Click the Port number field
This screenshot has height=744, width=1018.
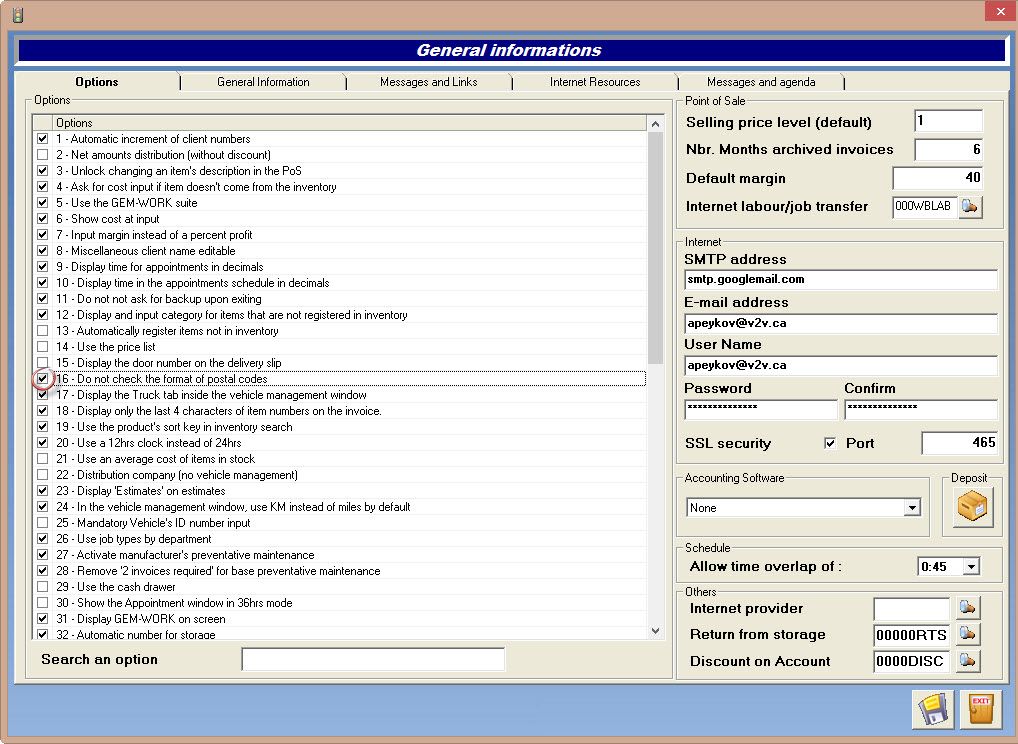(960, 443)
